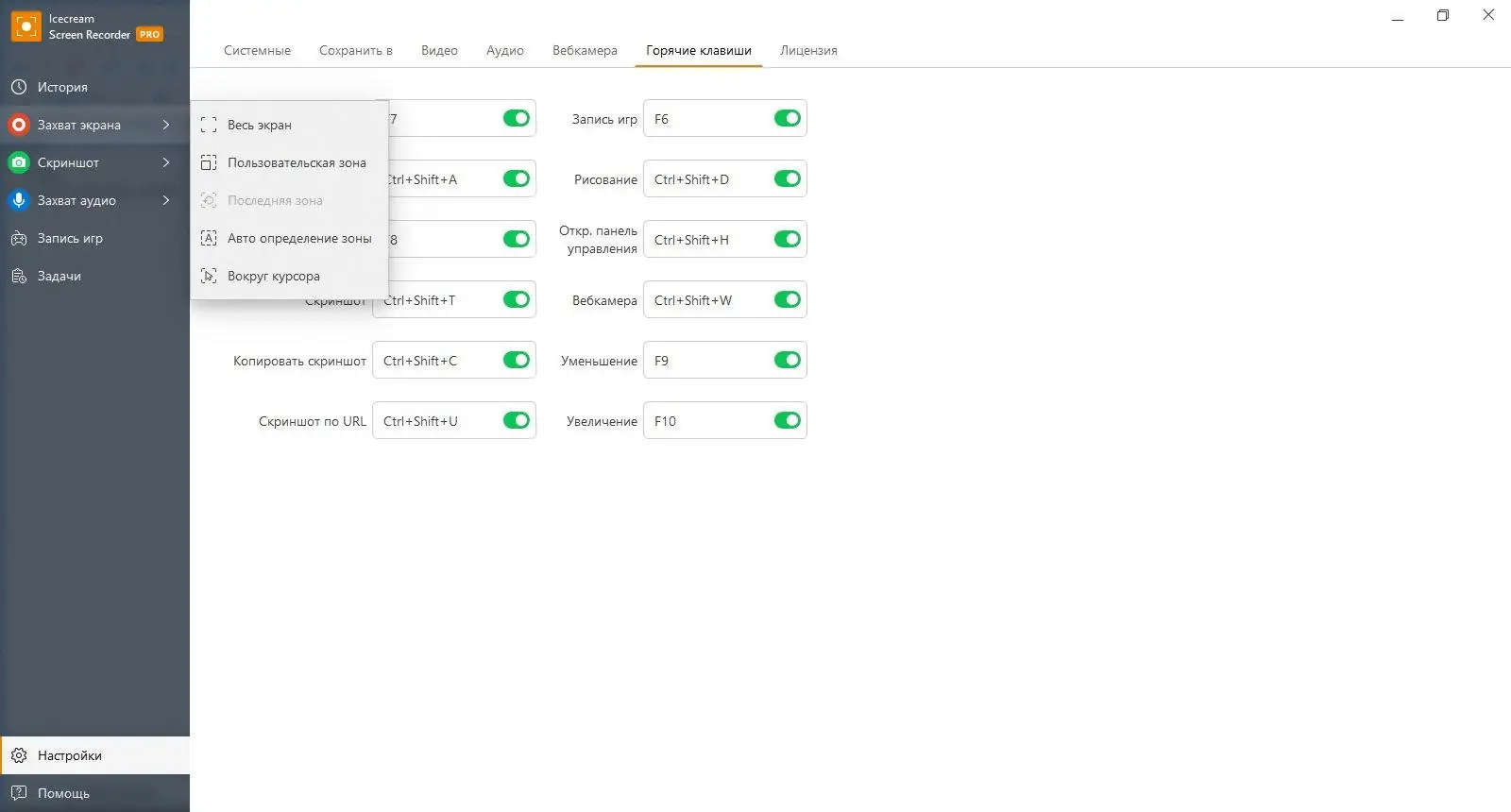Toggle the switch in the Ctrl+Shift+T field
The width and height of the screenshot is (1511, 812).
(x=517, y=299)
